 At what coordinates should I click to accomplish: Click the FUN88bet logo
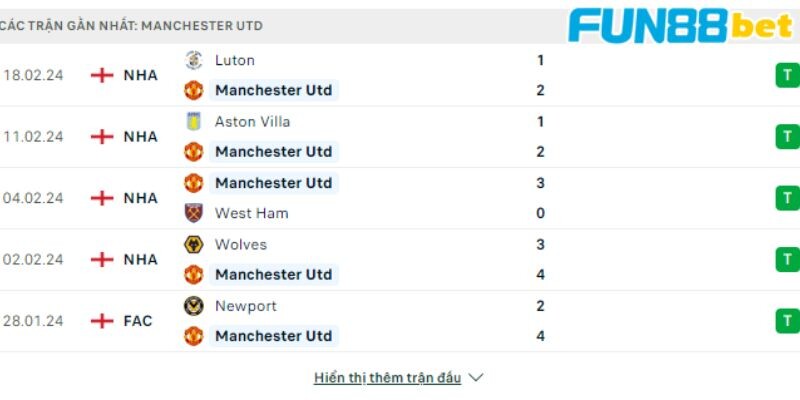pyautogui.click(x=681, y=26)
